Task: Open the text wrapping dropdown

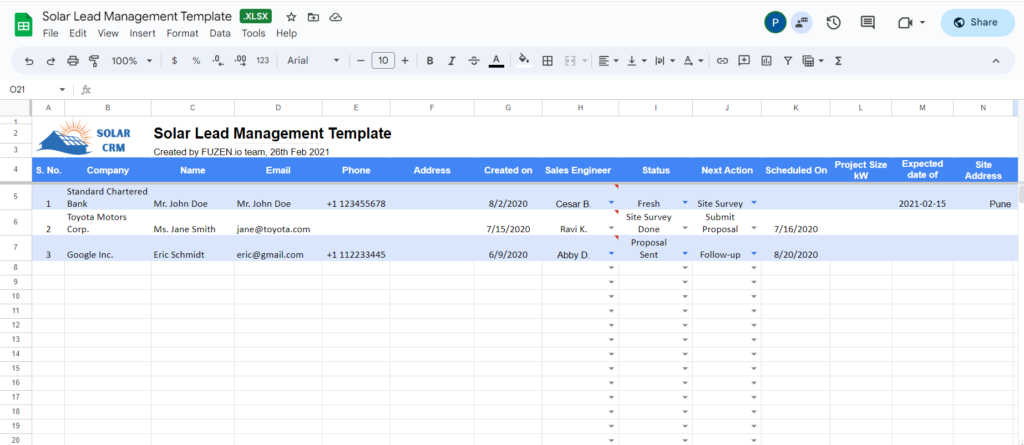Action: coord(664,61)
